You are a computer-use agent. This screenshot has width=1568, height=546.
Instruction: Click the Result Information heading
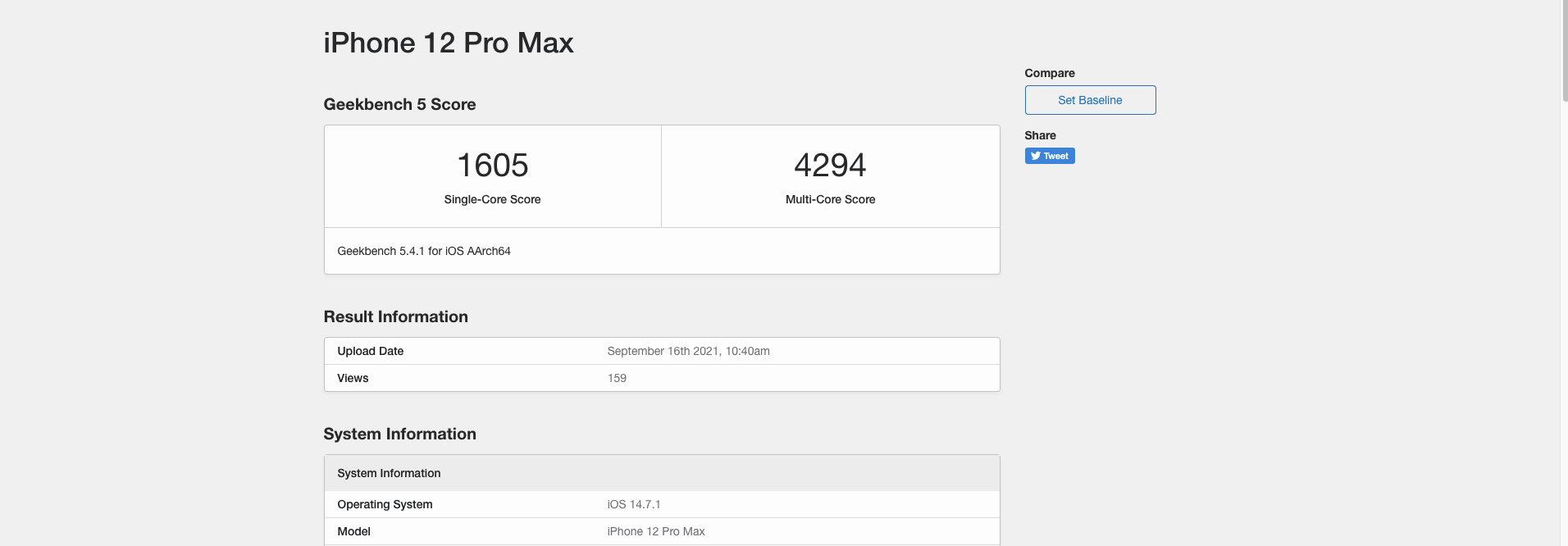395,316
